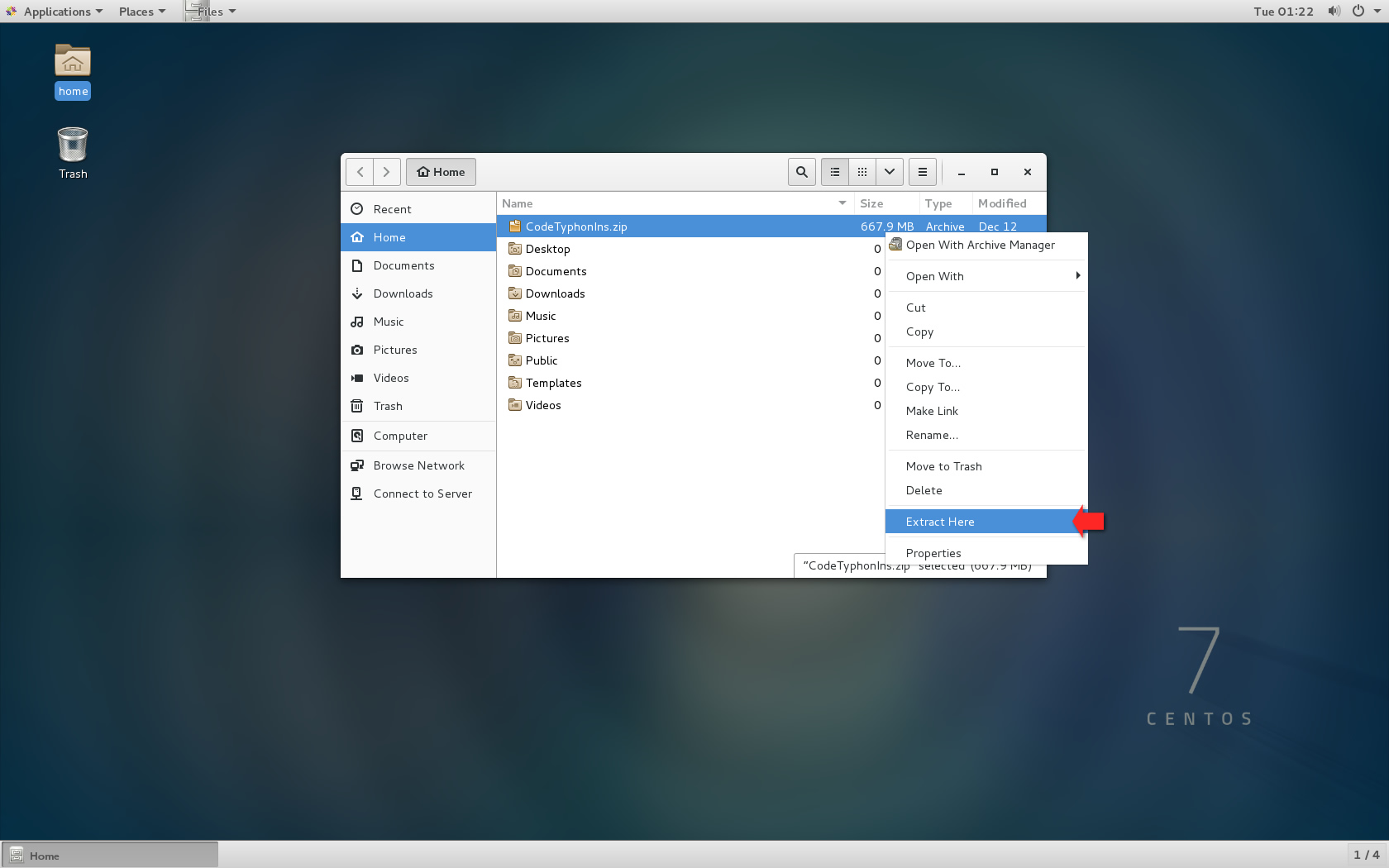
Task: Click the sidebar Trash bin icon
Action: (x=357, y=406)
